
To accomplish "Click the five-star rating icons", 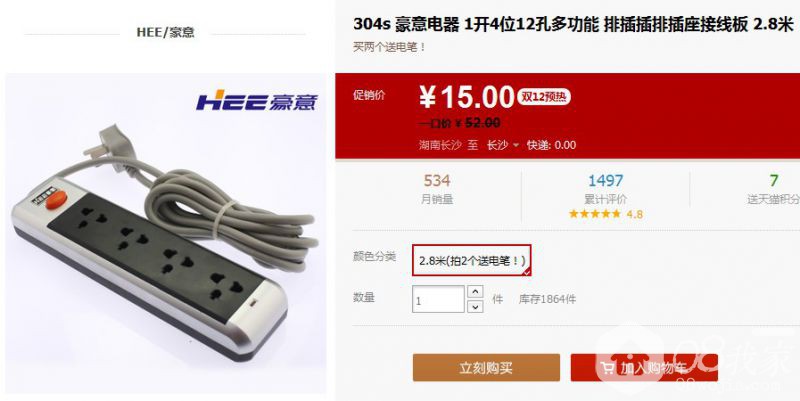I will (595, 214).
